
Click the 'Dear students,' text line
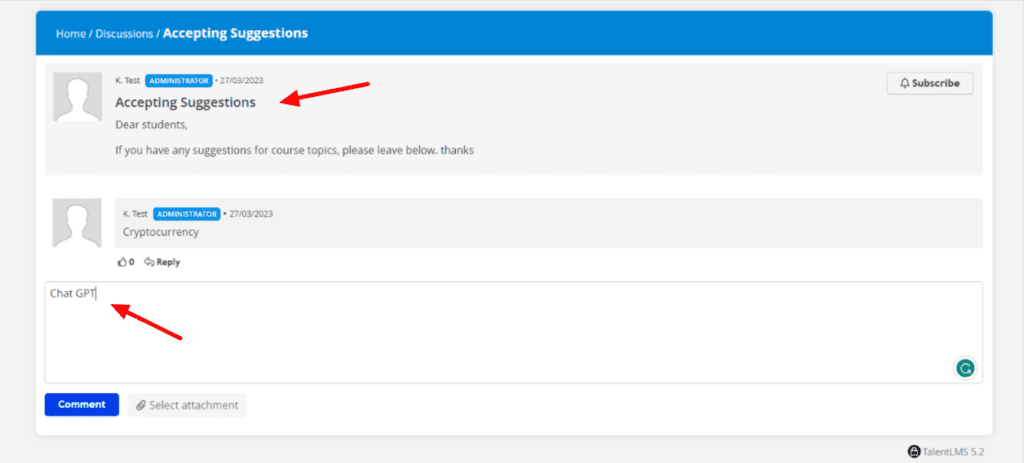152,124
